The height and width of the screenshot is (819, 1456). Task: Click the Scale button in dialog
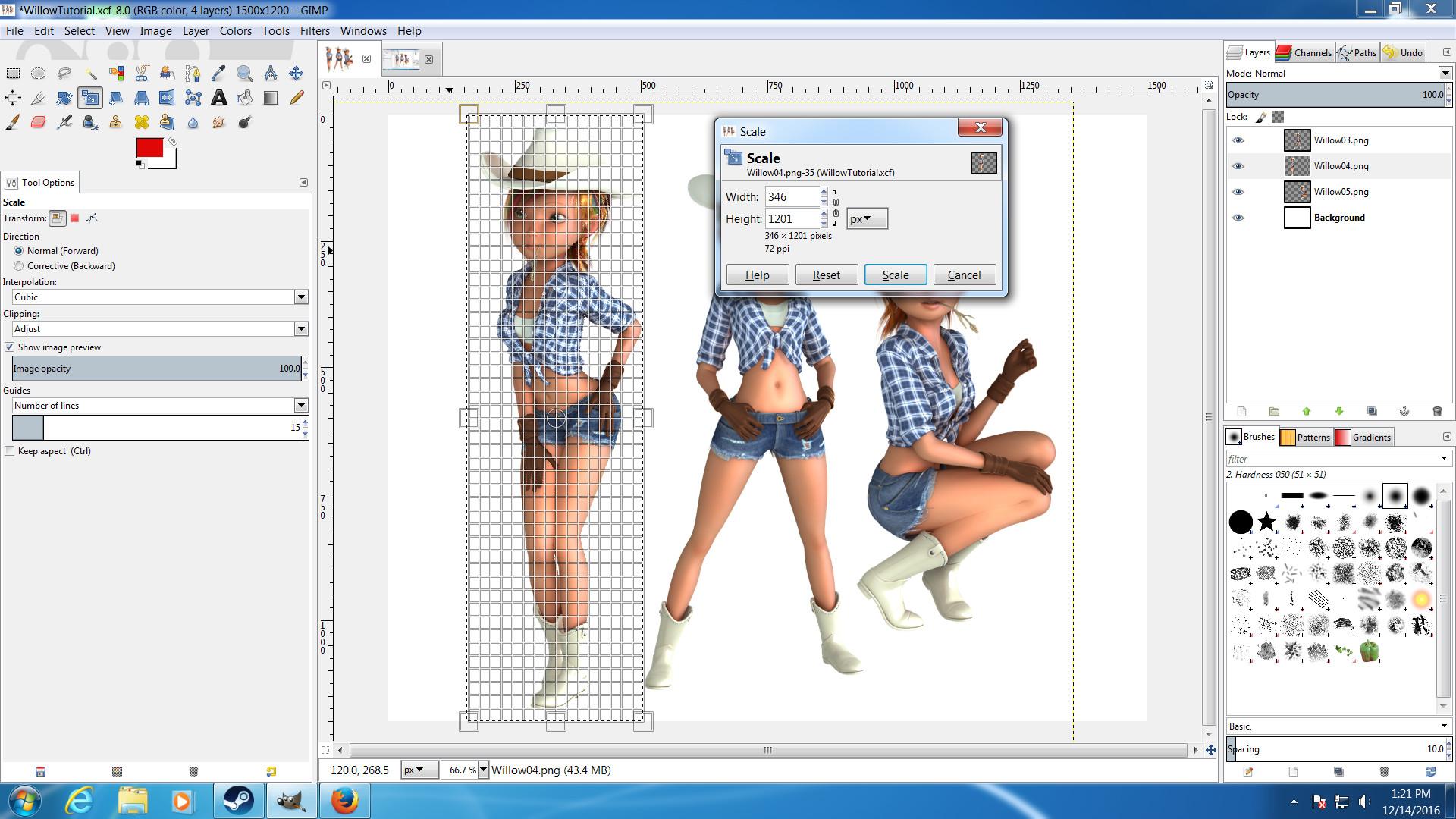click(x=895, y=275)
